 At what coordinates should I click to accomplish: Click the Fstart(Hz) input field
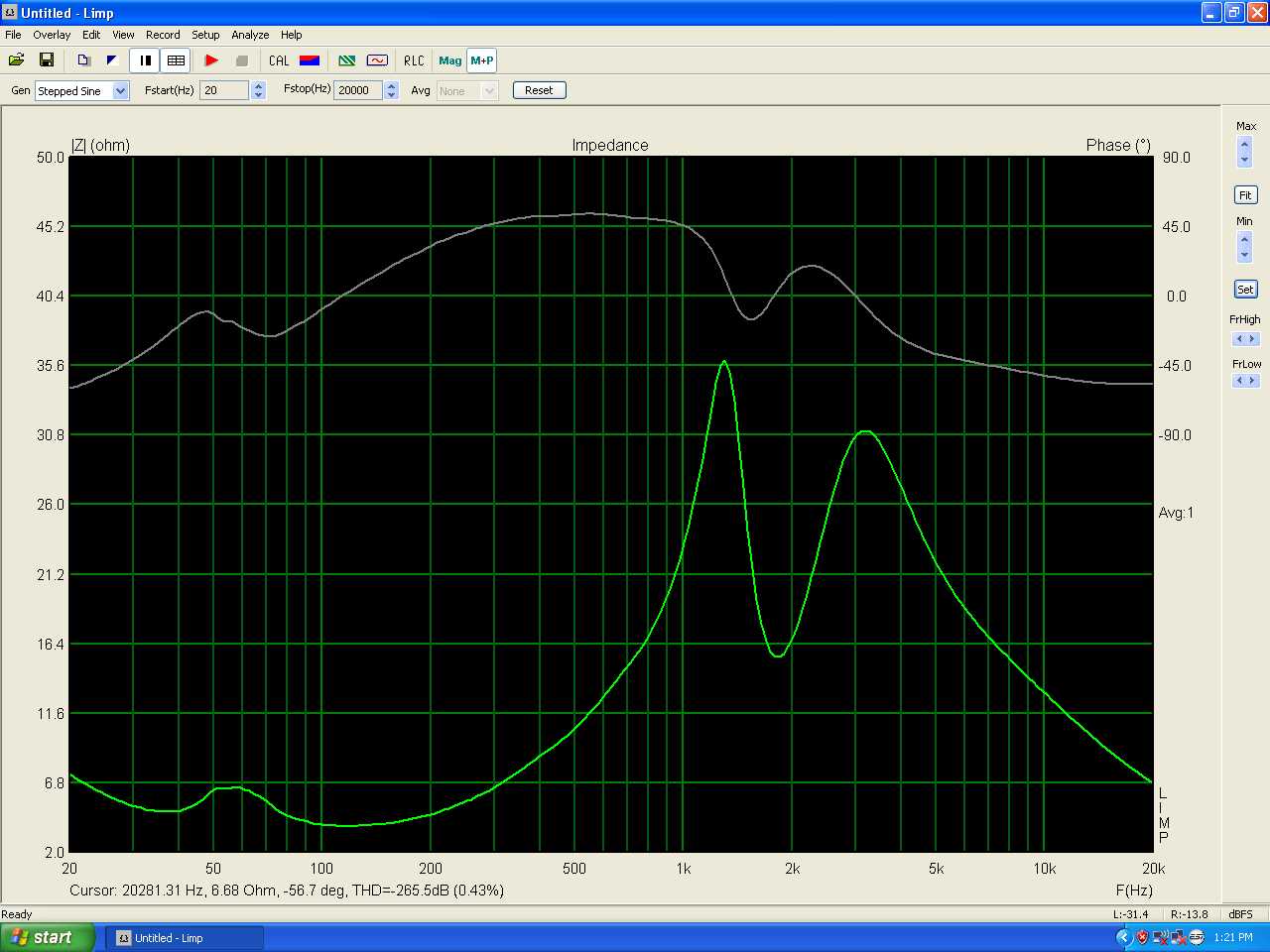pos(224,90)
